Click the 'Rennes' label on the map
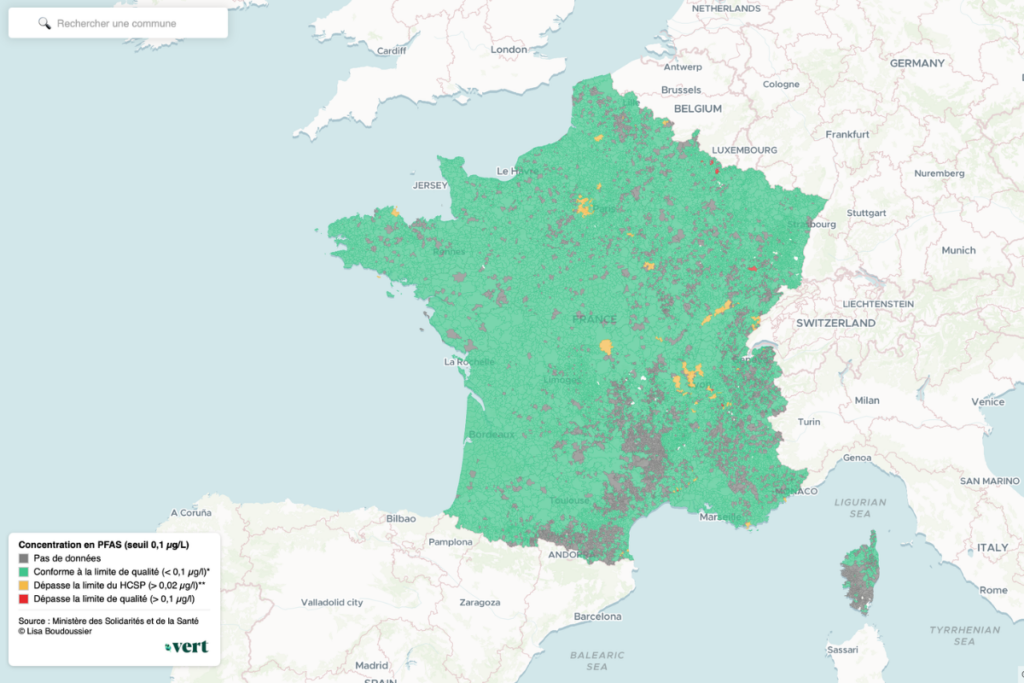The image size is (1024, 683). (x=449, y=252)
